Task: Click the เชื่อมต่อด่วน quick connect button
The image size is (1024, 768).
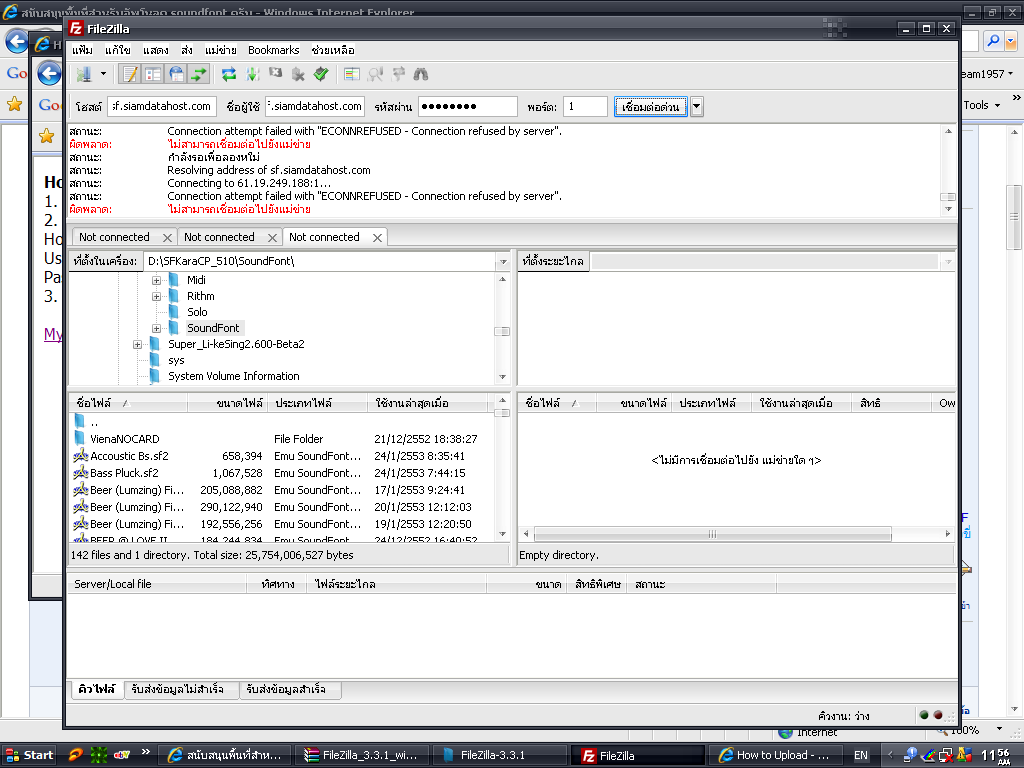Action: [650, 106]
